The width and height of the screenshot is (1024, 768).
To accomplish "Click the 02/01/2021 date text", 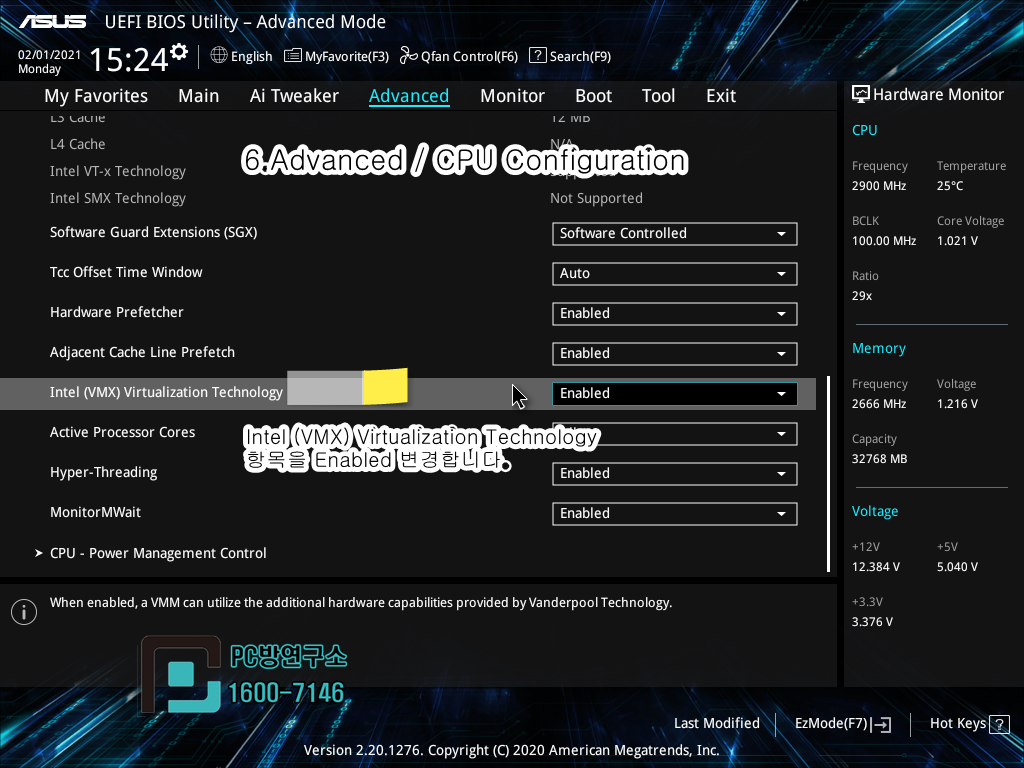I will coord(49,55).
